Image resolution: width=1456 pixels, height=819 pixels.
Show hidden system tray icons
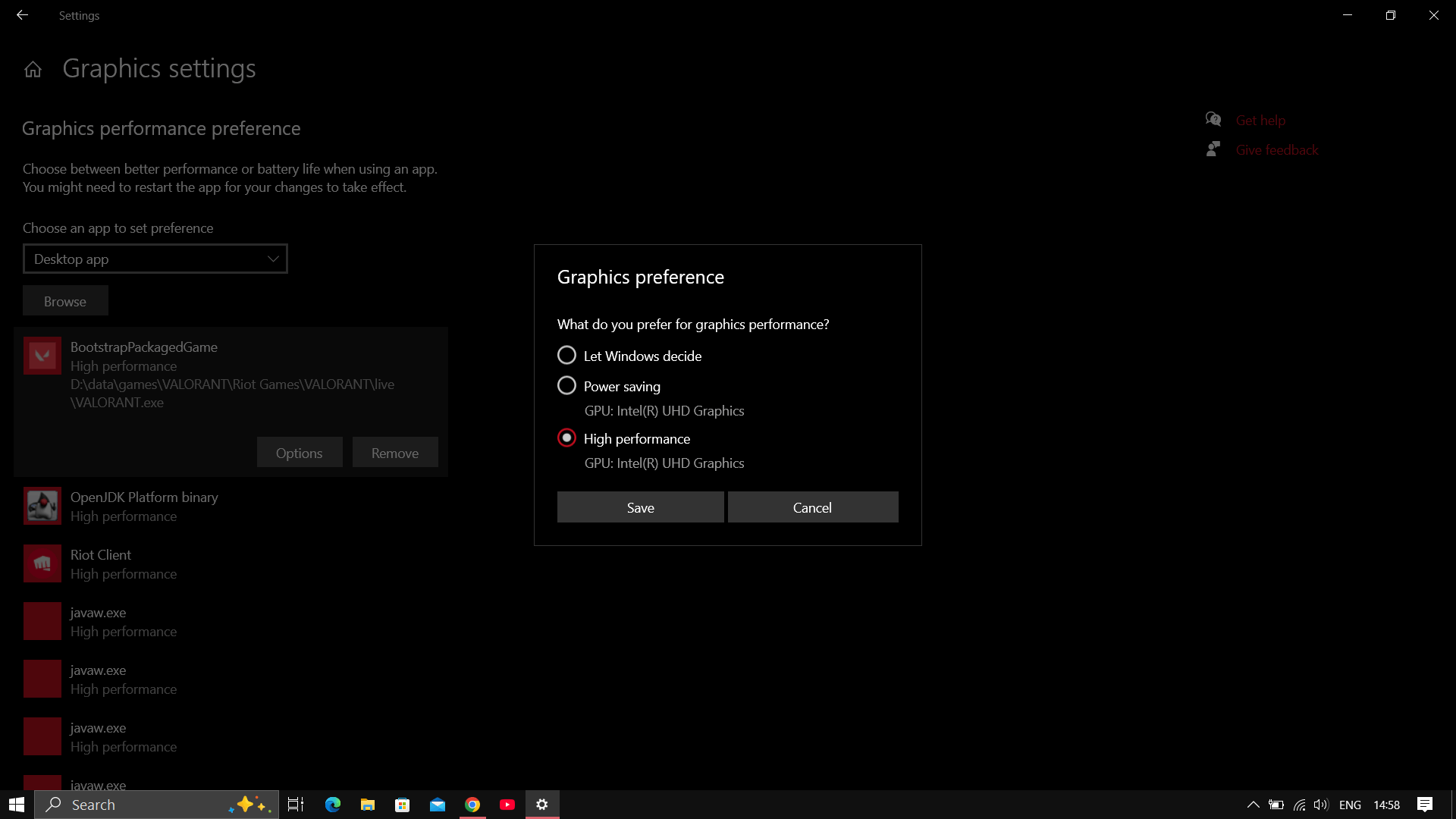point(1254,805)
